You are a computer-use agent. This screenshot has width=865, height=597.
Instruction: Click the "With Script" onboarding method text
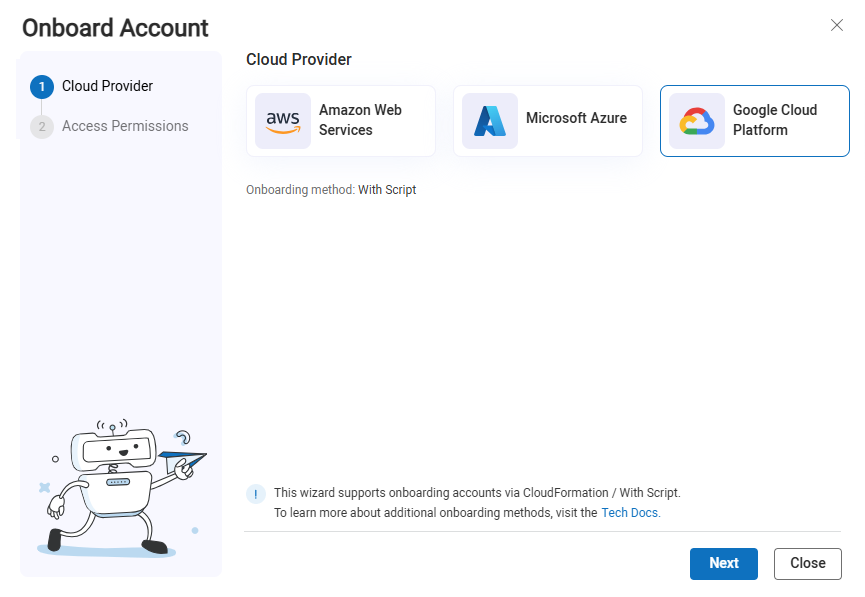coord(387,190)
